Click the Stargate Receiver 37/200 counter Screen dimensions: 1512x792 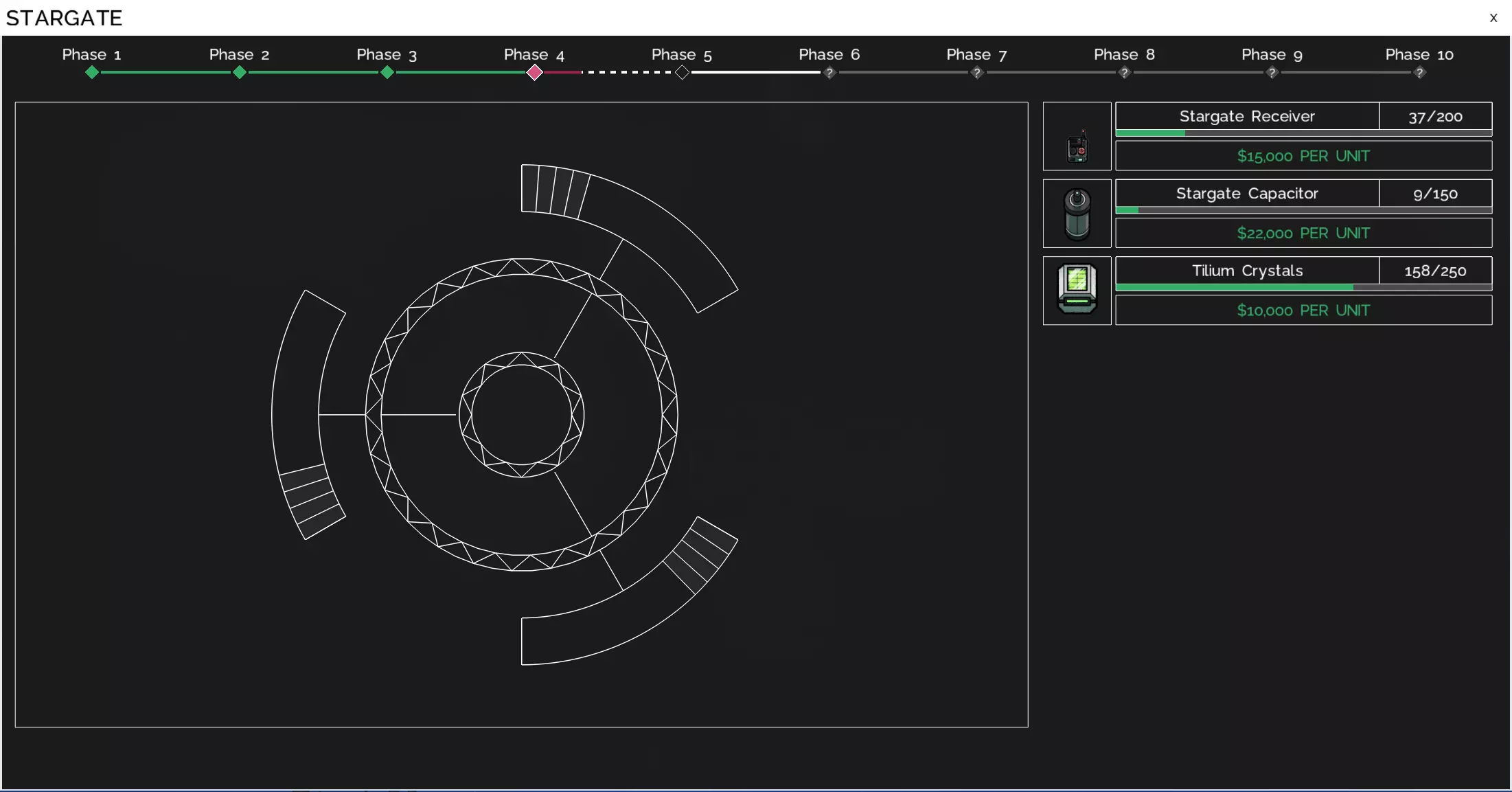(x=1434, y=117)
